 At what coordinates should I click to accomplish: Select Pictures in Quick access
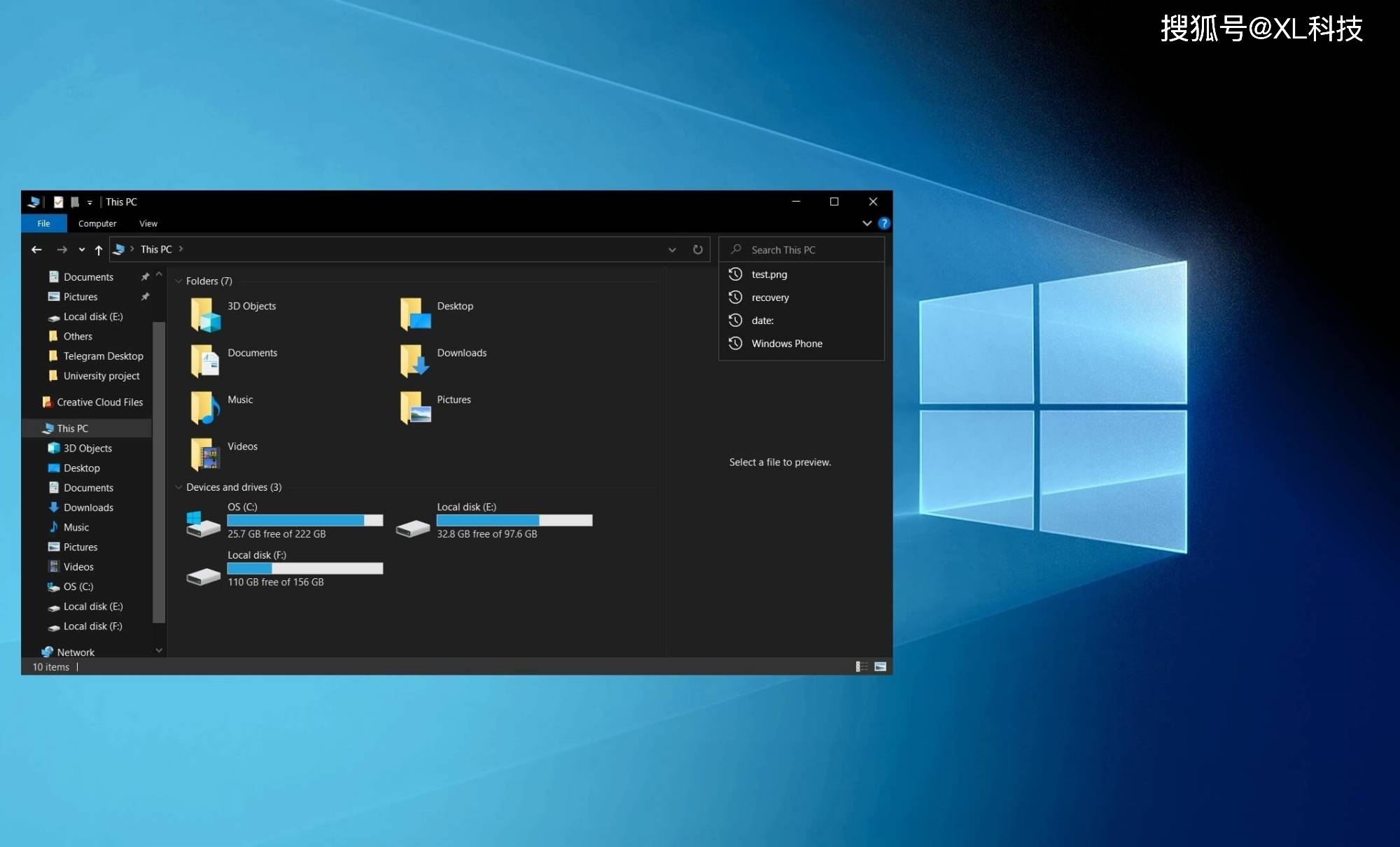click(80, 297)
